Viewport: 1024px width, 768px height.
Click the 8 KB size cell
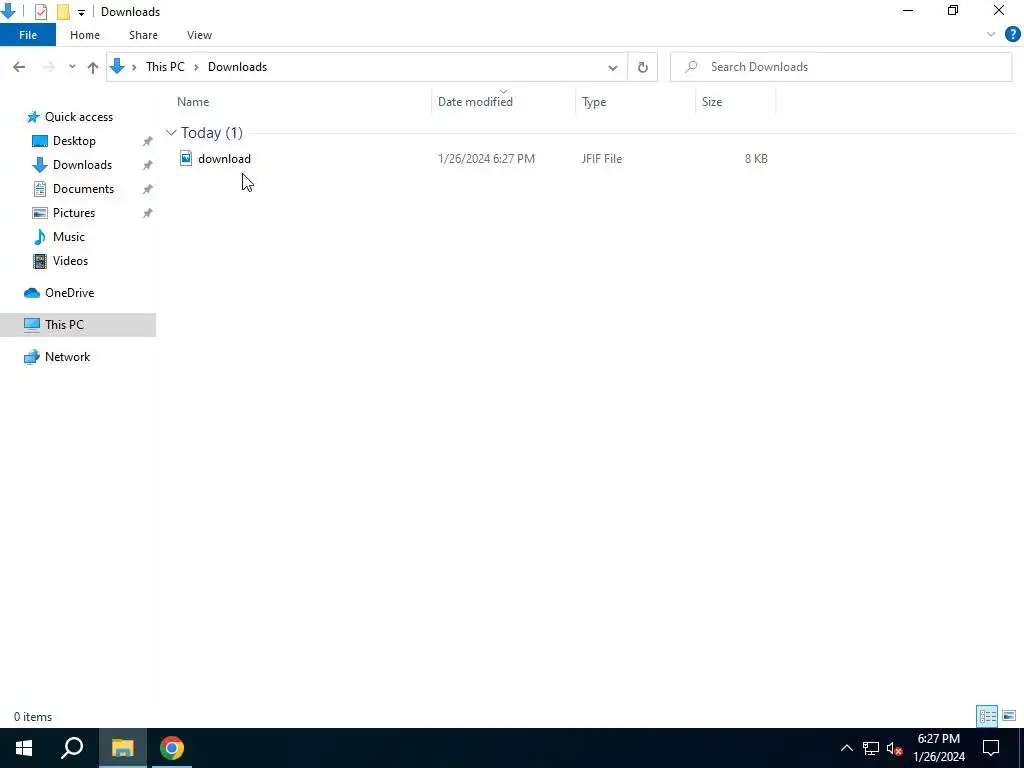coord(756,159)
